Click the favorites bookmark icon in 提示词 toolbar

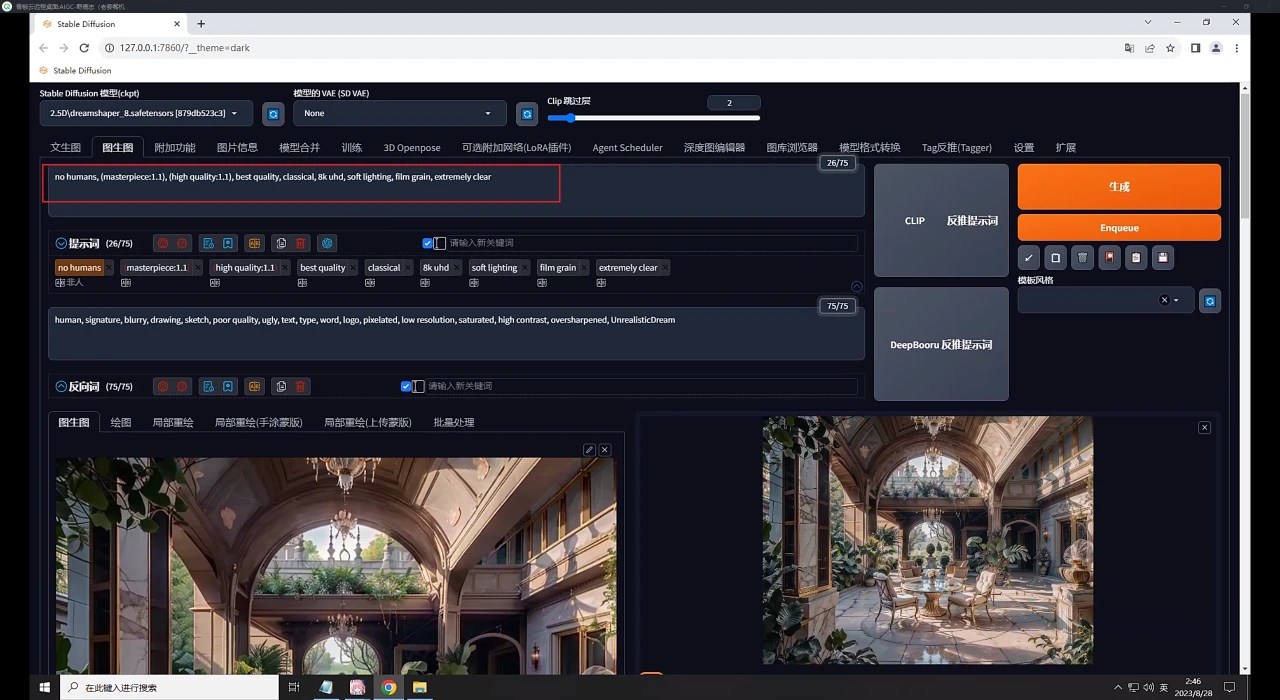tap(228, 243)
